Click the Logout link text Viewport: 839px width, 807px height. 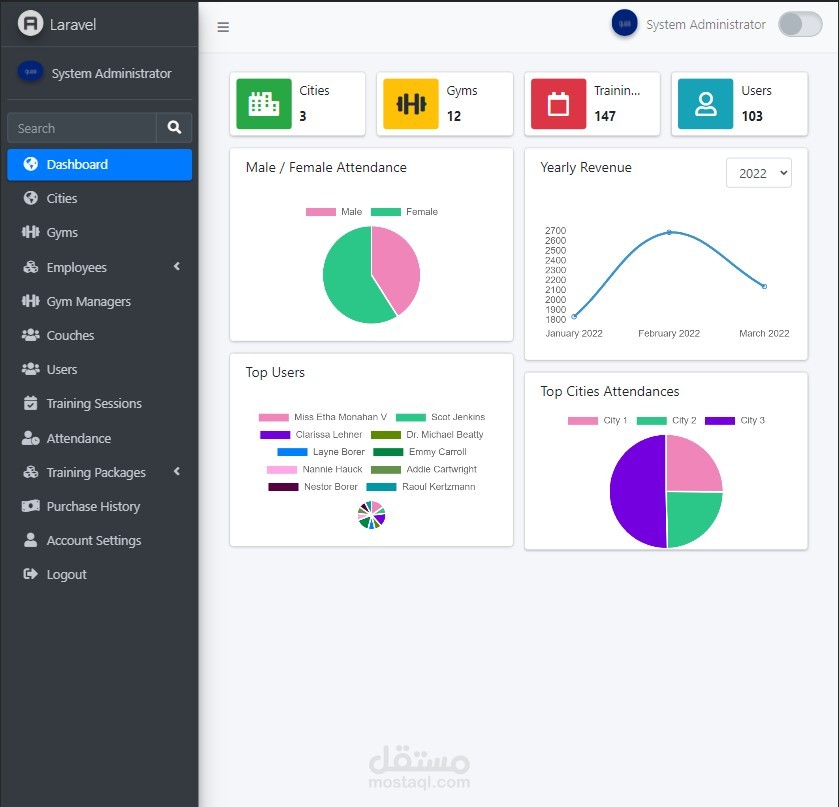coord(66,574)
